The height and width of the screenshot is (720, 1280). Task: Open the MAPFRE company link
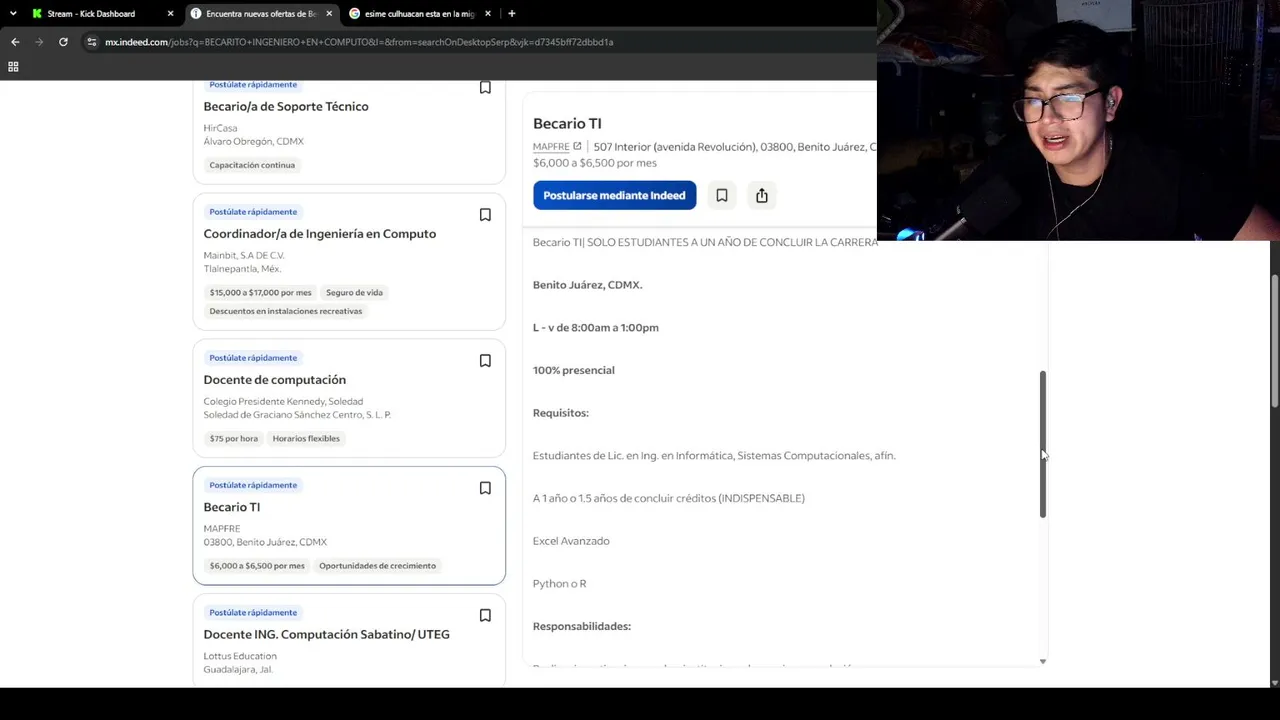click(x=551, y=147)
